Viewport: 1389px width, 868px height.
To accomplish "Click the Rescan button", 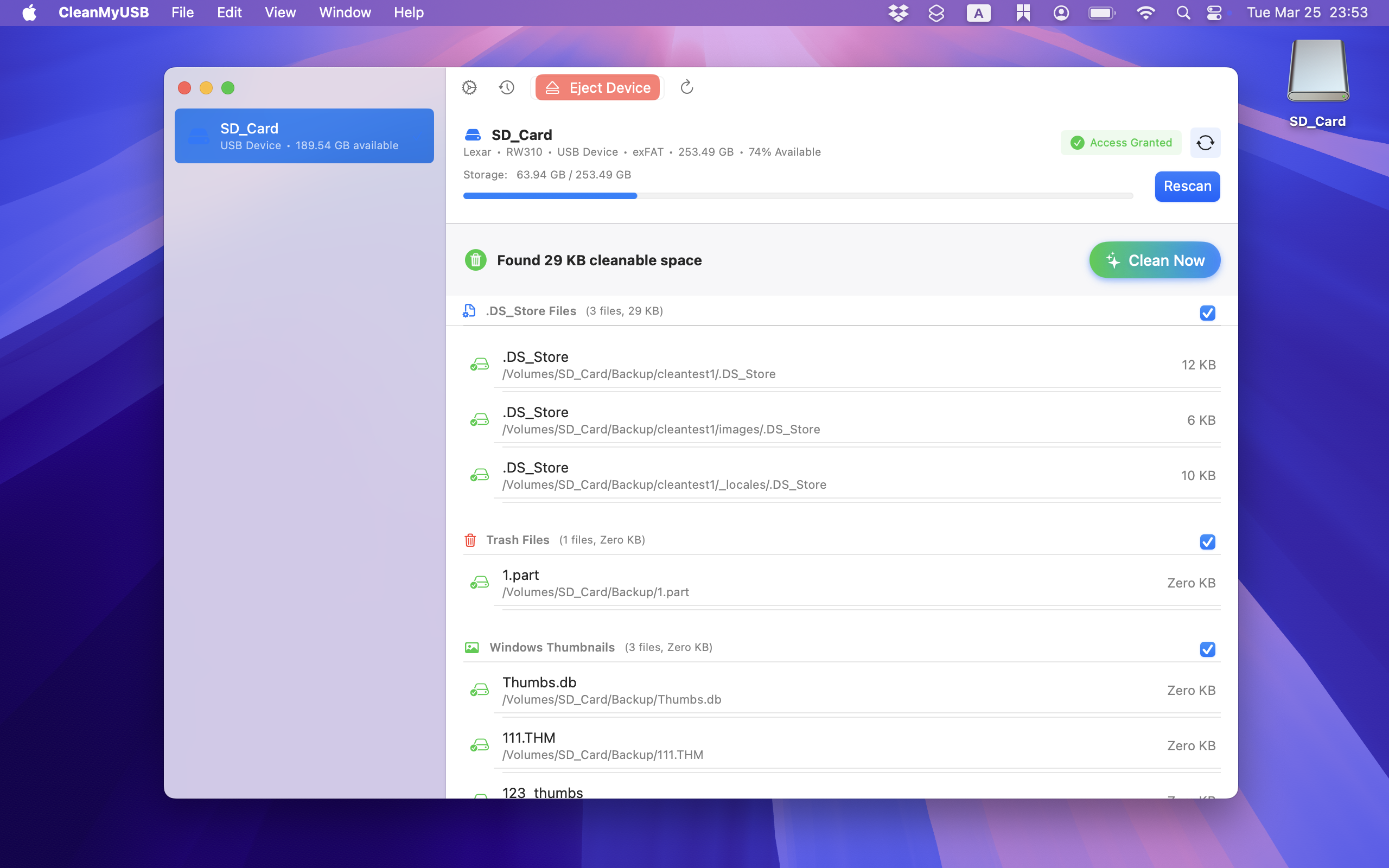I will (x=1187, y=186).
